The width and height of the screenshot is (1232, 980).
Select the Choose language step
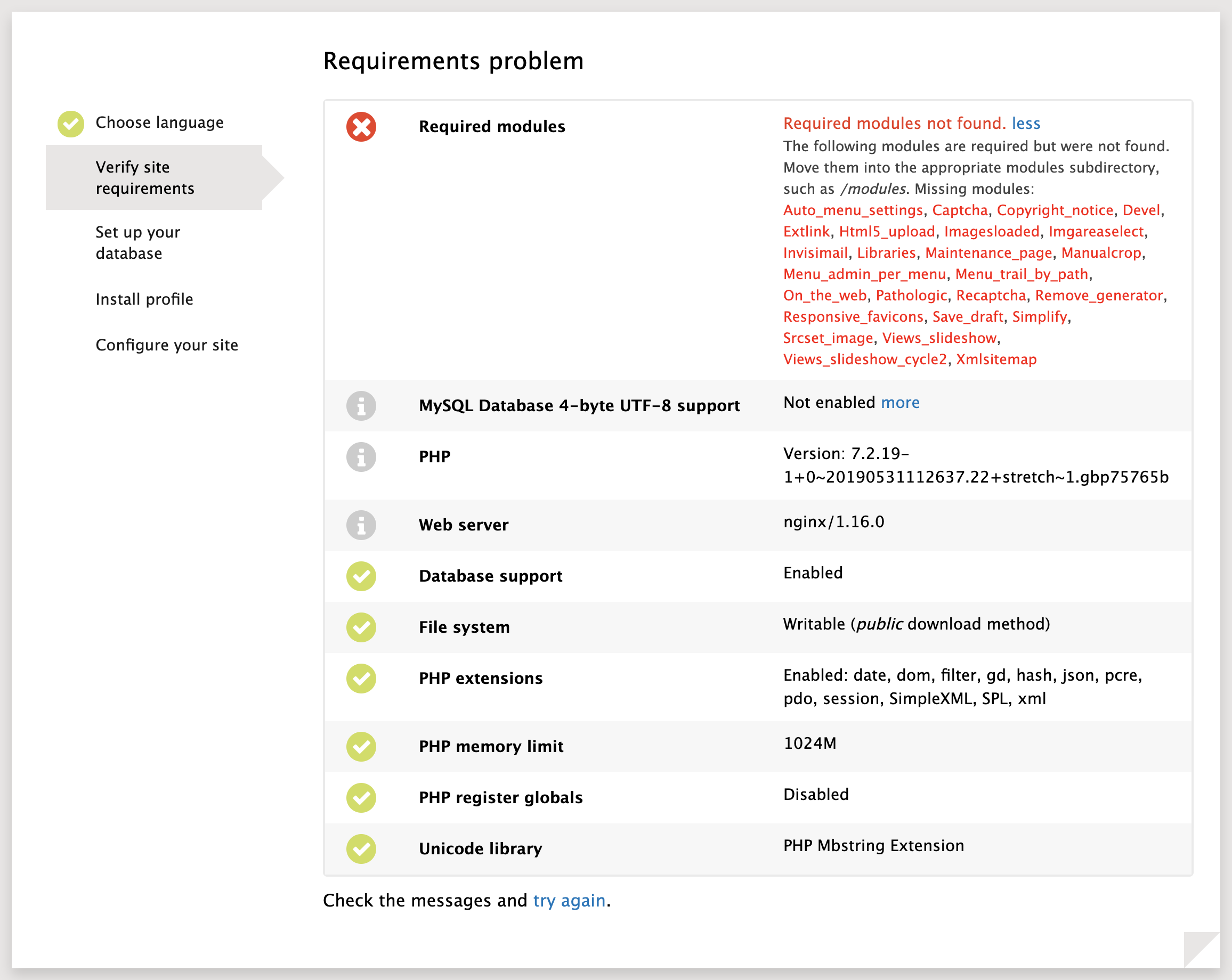(x=159, y=123)
